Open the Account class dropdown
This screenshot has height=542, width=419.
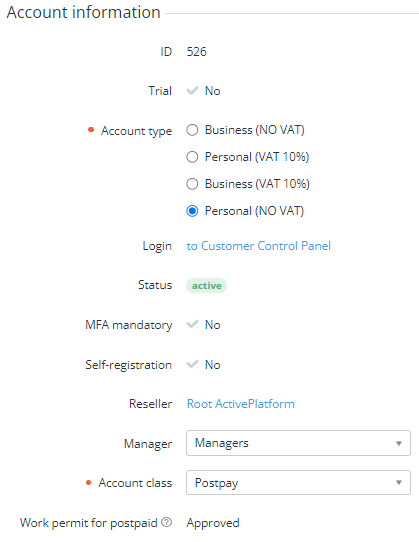click(x=298, y=483)
